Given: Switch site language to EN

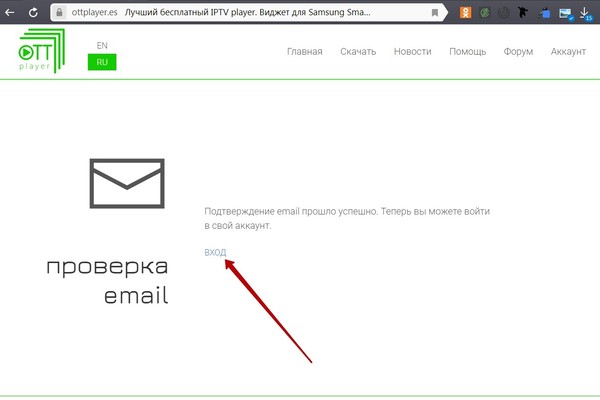Looking at the screenshot, I should coord(102,46).
